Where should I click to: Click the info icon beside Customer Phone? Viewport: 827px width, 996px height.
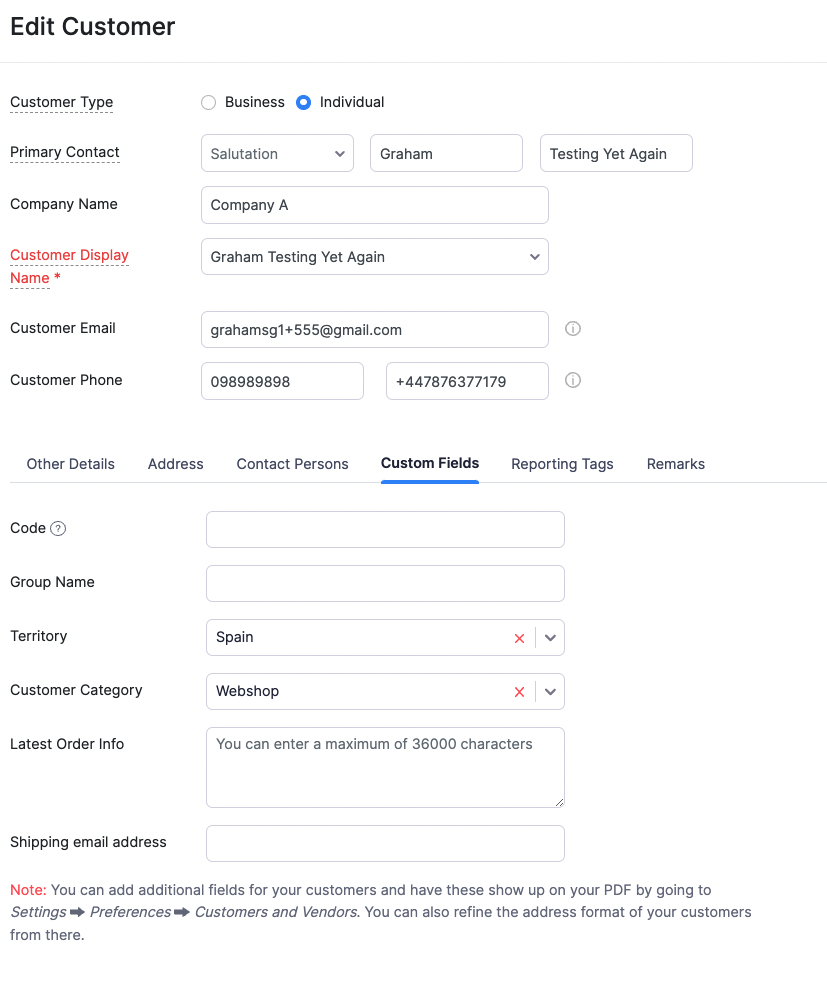(572, 380)
